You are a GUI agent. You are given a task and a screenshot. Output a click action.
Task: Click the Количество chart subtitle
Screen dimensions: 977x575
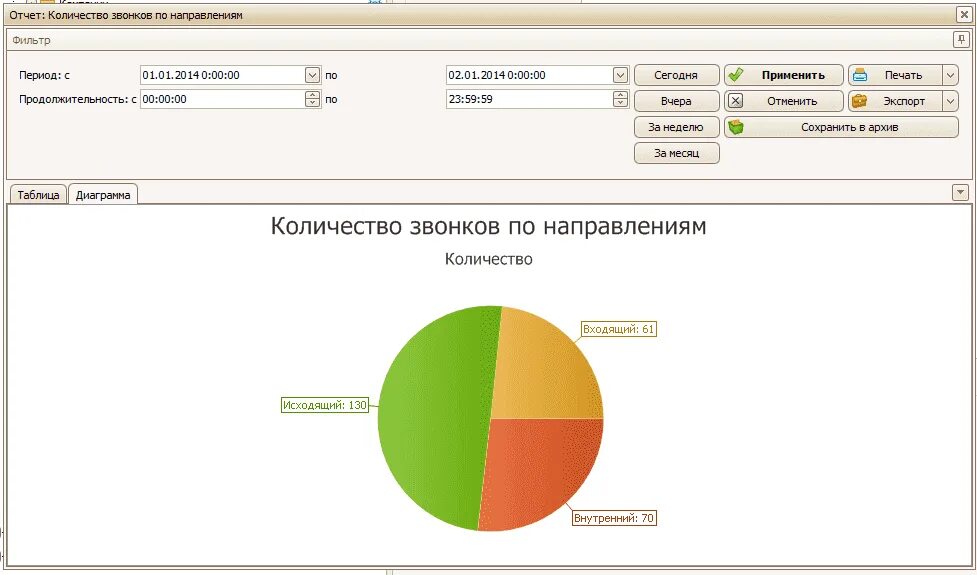488,259
